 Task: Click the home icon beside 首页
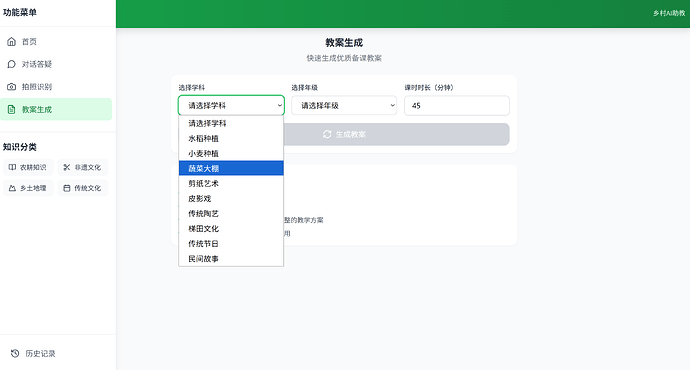[x=11, y=42]
